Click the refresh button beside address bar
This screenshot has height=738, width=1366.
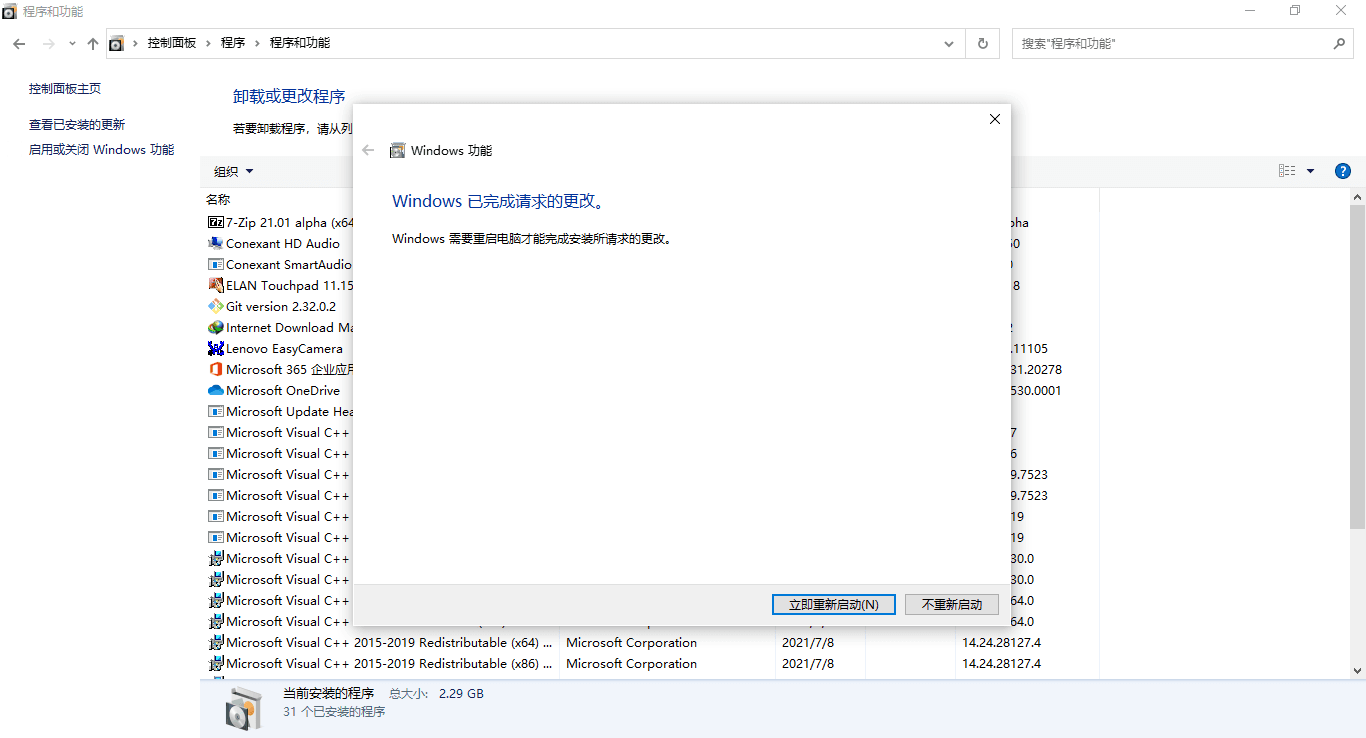pyautogui.click(x=982, y=44)
